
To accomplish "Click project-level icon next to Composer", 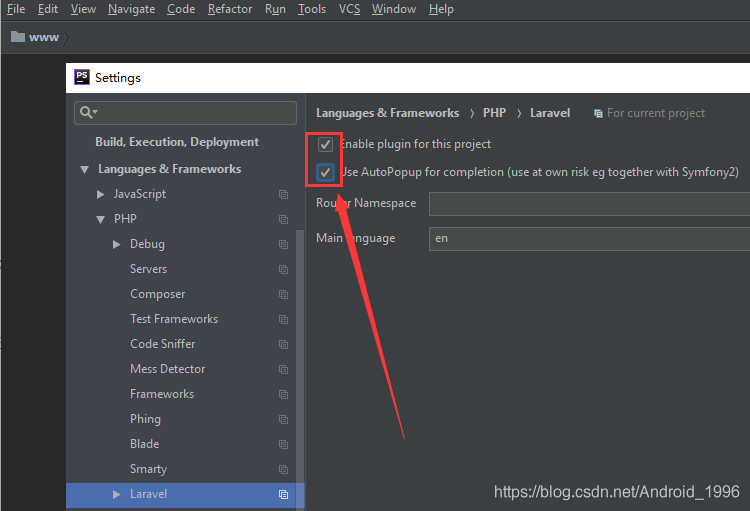I will point(284,294).
